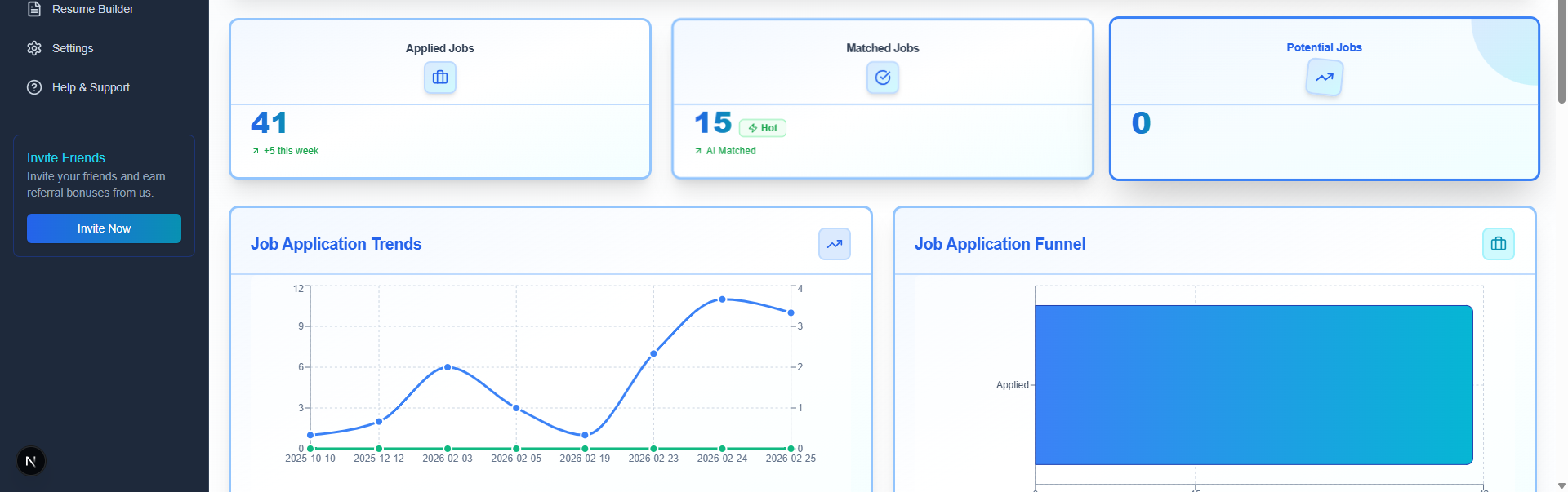Click the Applied bar in funnel chart

1253,384
